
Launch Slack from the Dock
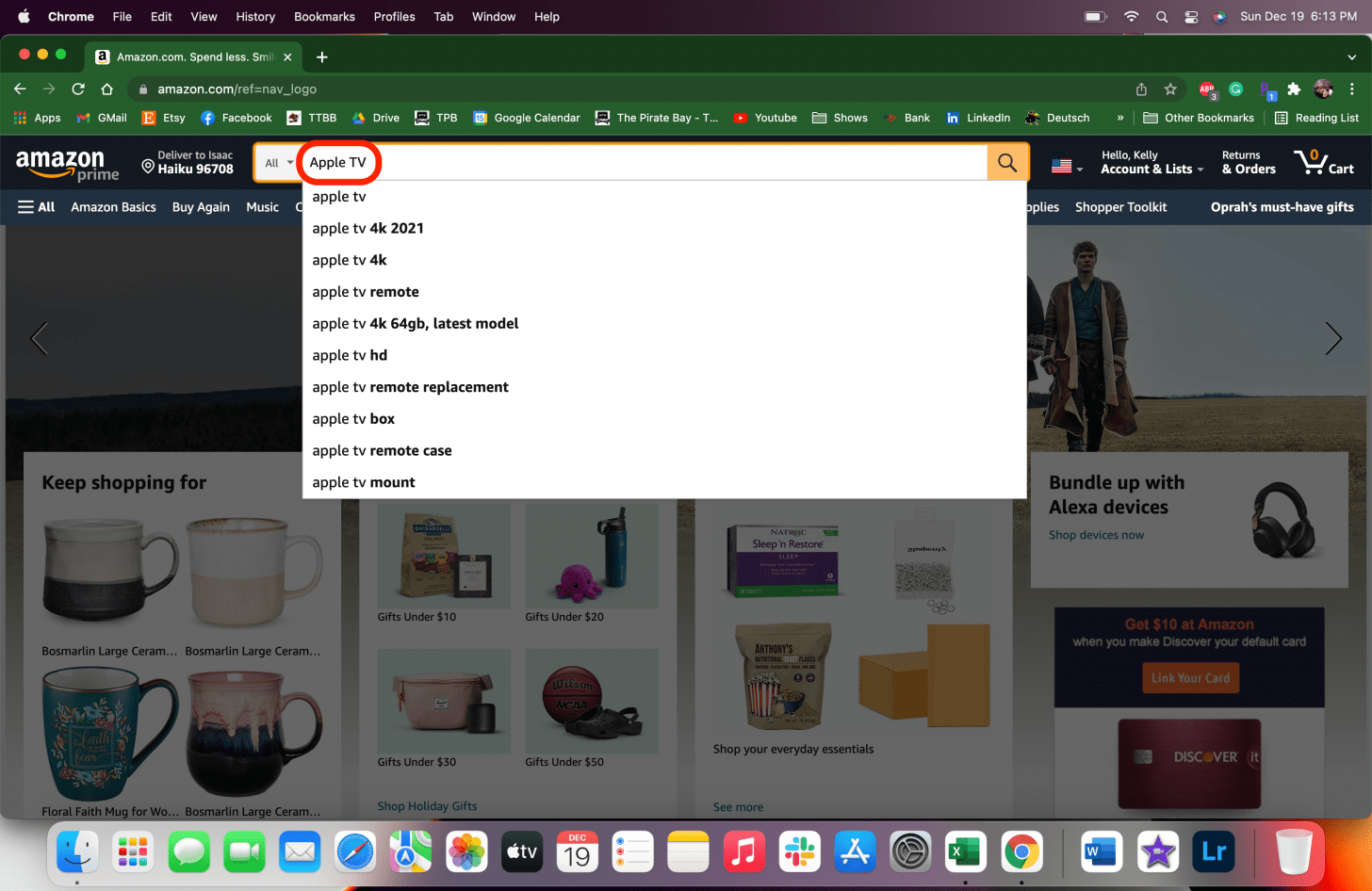[x=799, y=852]
